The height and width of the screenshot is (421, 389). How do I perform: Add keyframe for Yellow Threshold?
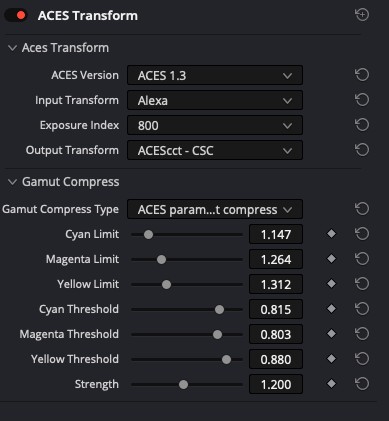coord(331,359)
